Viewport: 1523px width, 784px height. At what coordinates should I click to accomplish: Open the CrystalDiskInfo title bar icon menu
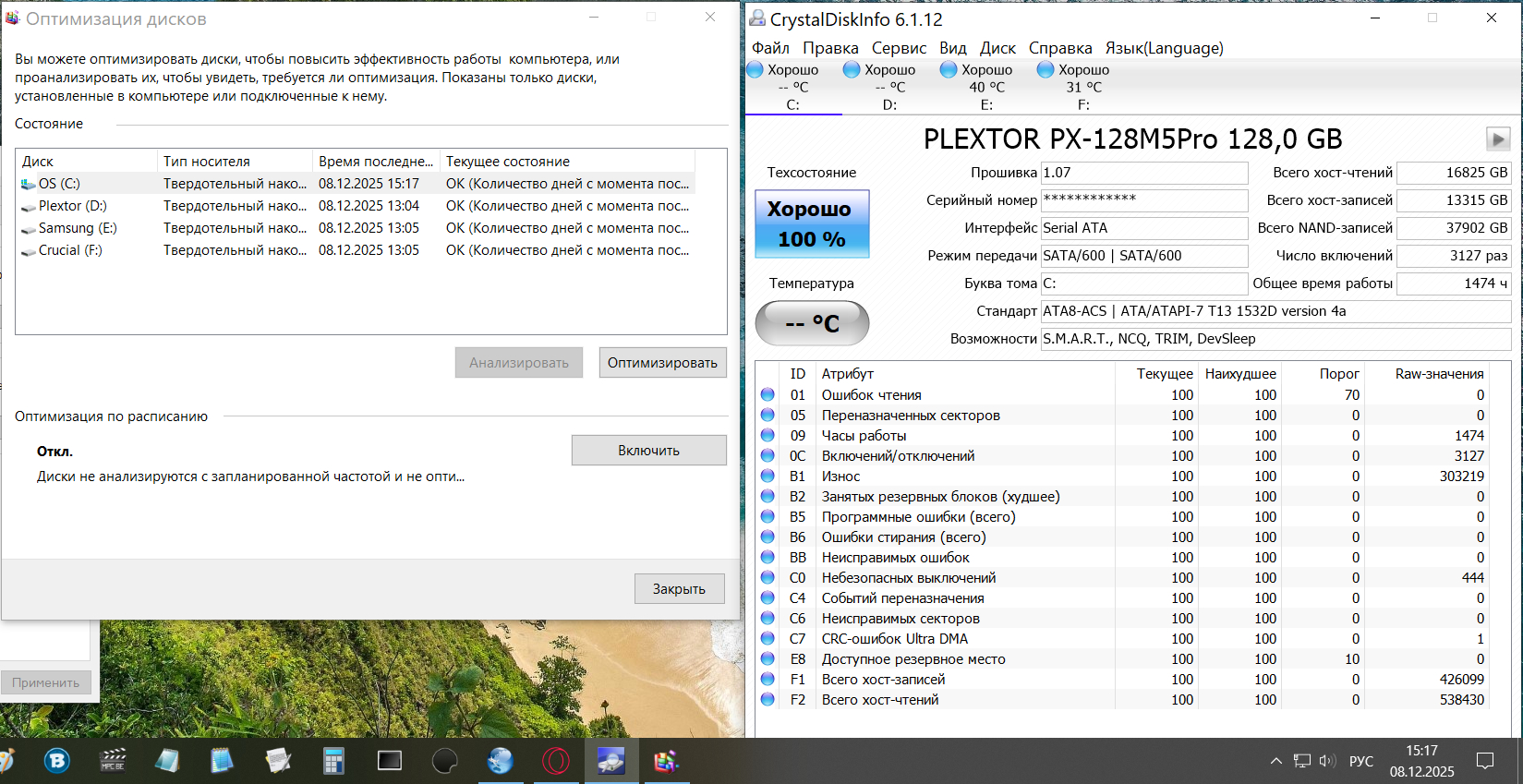(x=757, y=18)
